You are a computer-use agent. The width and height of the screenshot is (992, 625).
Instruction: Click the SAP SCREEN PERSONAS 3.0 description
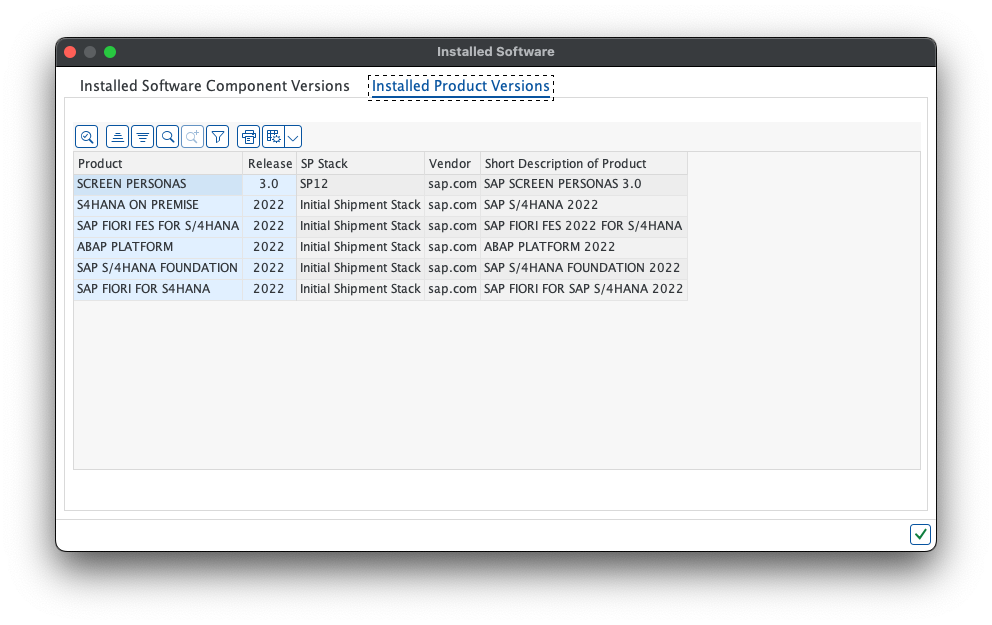[583, 184]
